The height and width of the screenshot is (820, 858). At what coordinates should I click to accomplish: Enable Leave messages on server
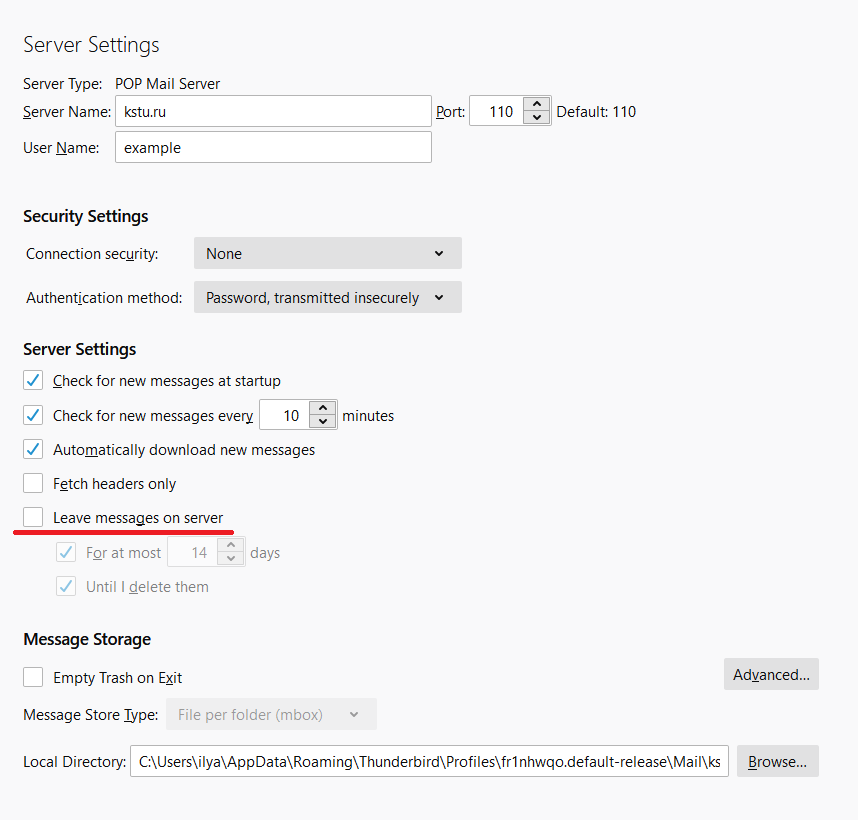34,518
